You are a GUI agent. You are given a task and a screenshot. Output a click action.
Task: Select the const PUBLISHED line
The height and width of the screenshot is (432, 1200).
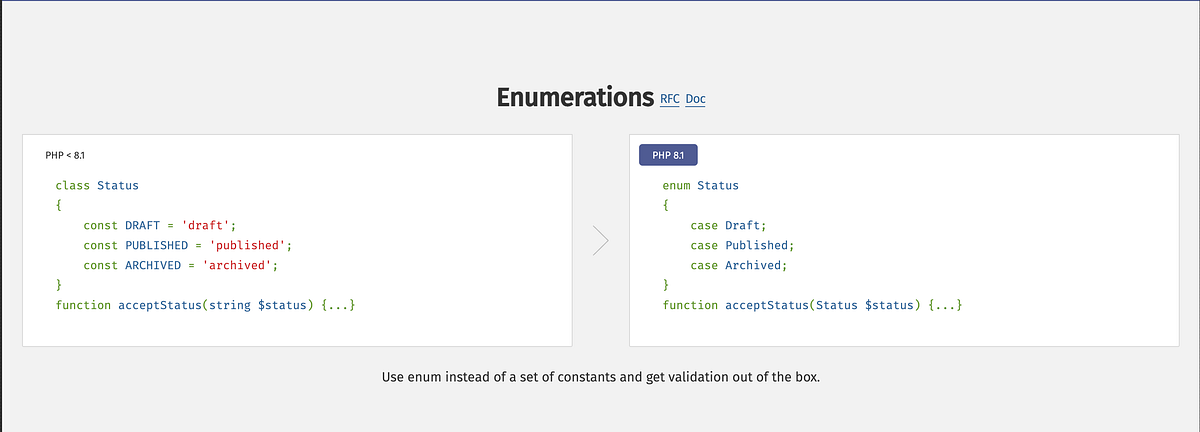pos(187,245)
